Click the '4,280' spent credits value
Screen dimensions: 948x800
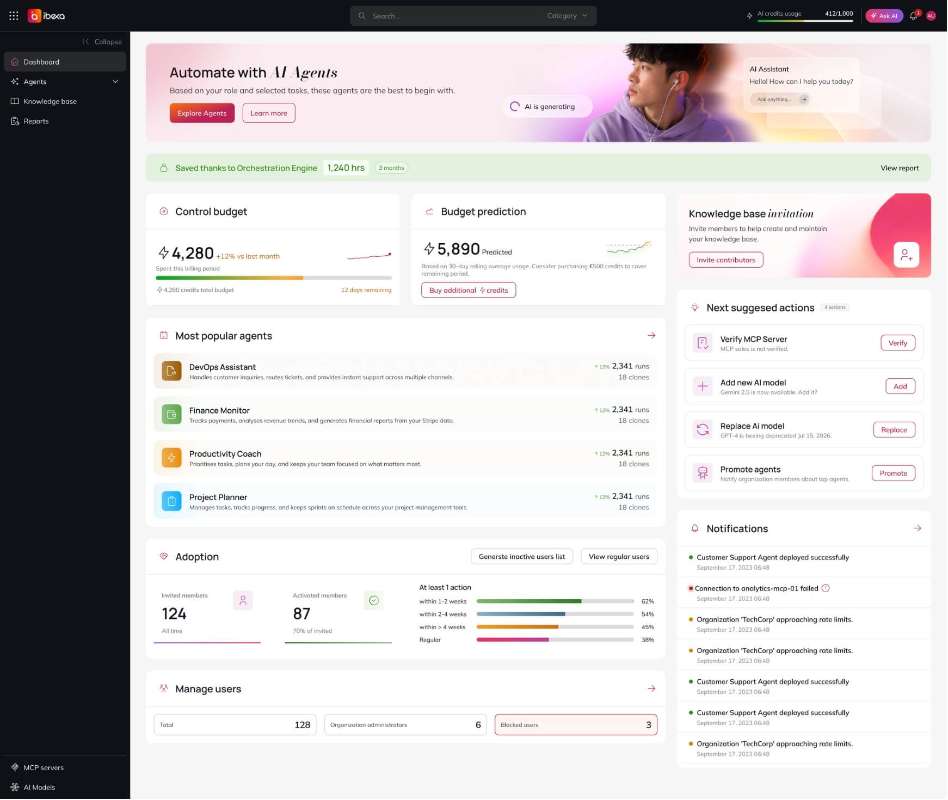click(193, 253)
